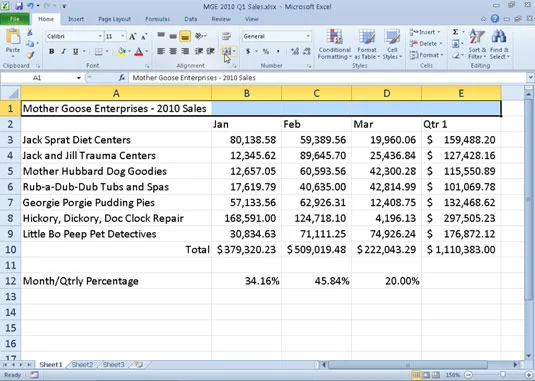Apply Comma Style number format
535x381 pixels.
click(278, 52)
